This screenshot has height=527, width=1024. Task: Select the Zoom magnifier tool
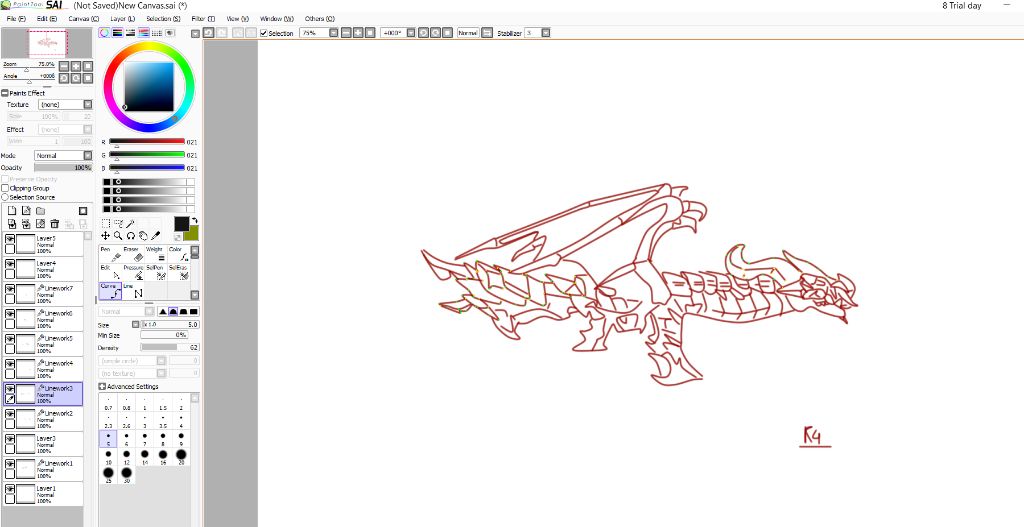coord(118,236)
